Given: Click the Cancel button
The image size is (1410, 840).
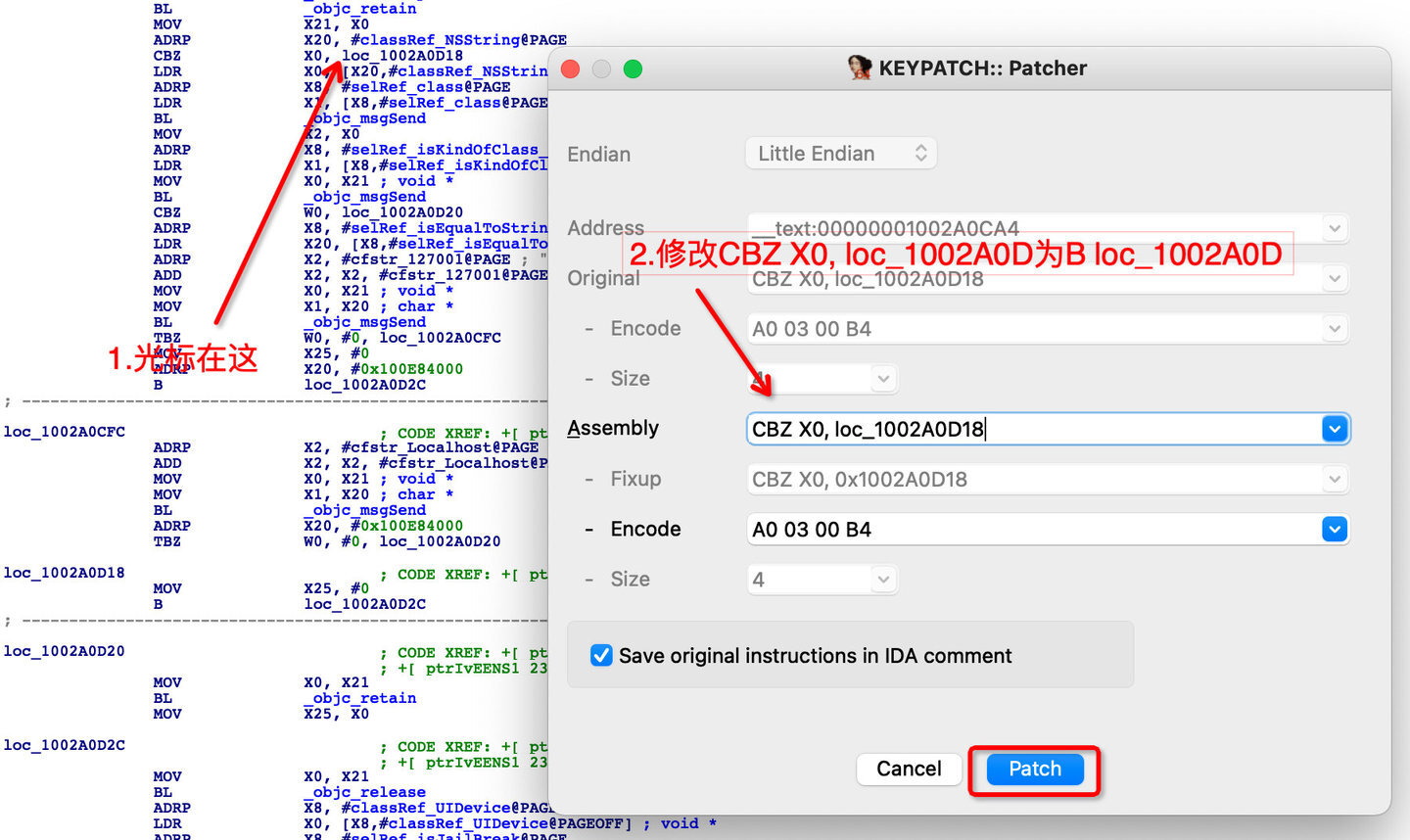Looking at the screenshot, I should click(909, 769).
